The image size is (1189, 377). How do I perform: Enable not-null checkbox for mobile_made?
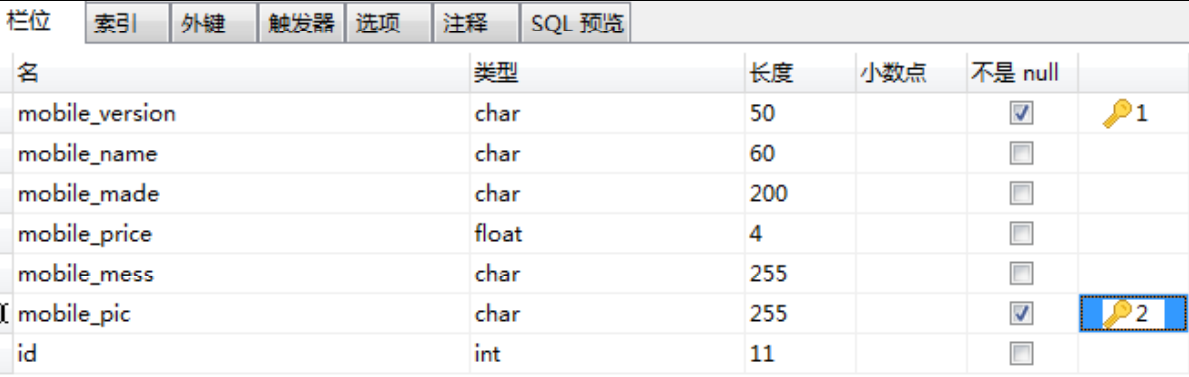point(1021,194)
